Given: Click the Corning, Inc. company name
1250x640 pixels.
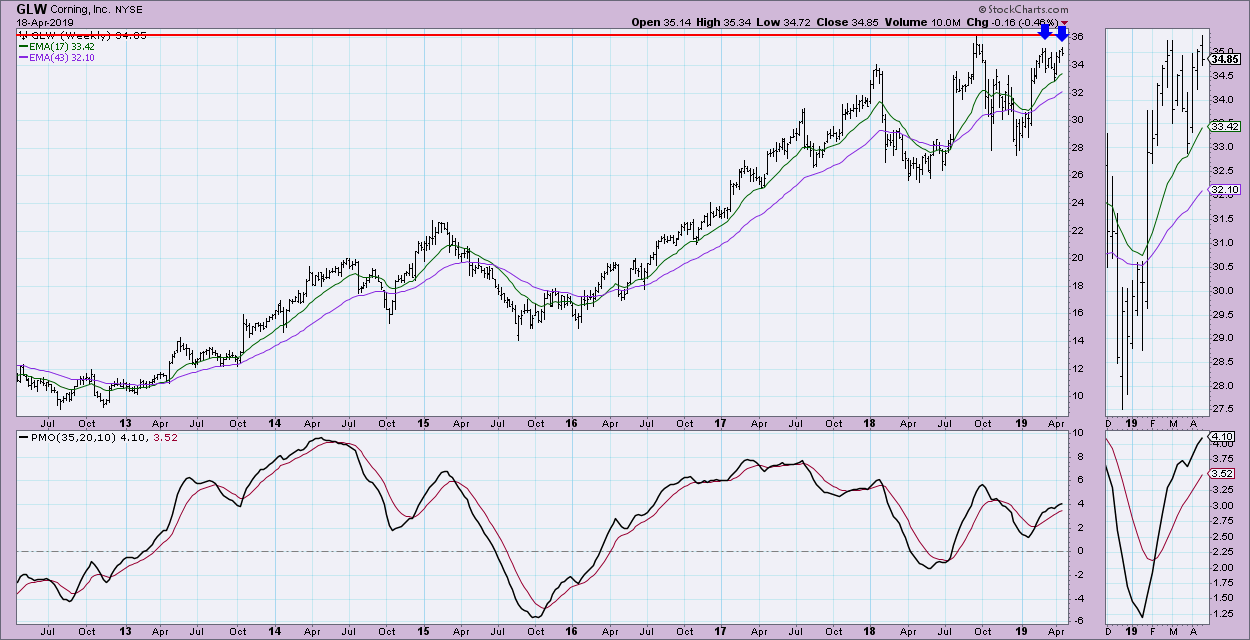Looking at the screenshot, I should 82,9.
